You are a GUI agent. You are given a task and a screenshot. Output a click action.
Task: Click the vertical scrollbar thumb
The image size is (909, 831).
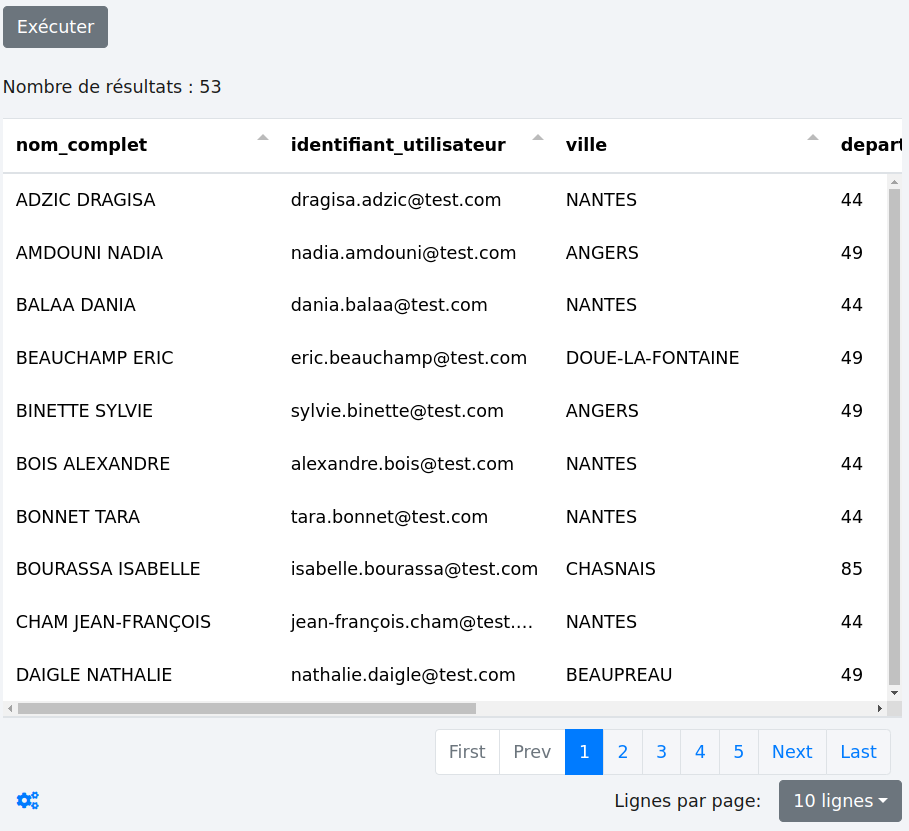click(x=895, y=430)
